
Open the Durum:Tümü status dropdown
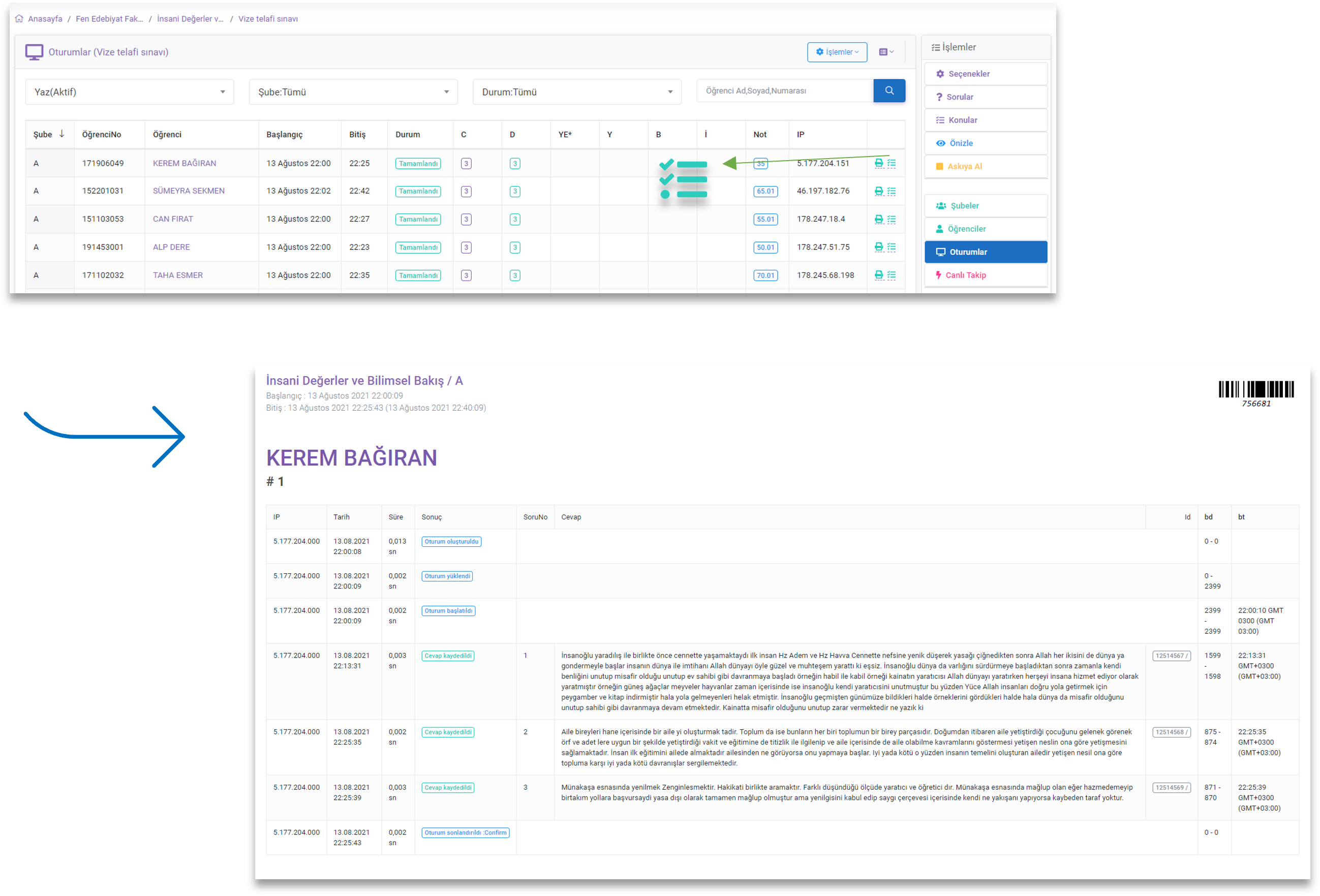576,92
